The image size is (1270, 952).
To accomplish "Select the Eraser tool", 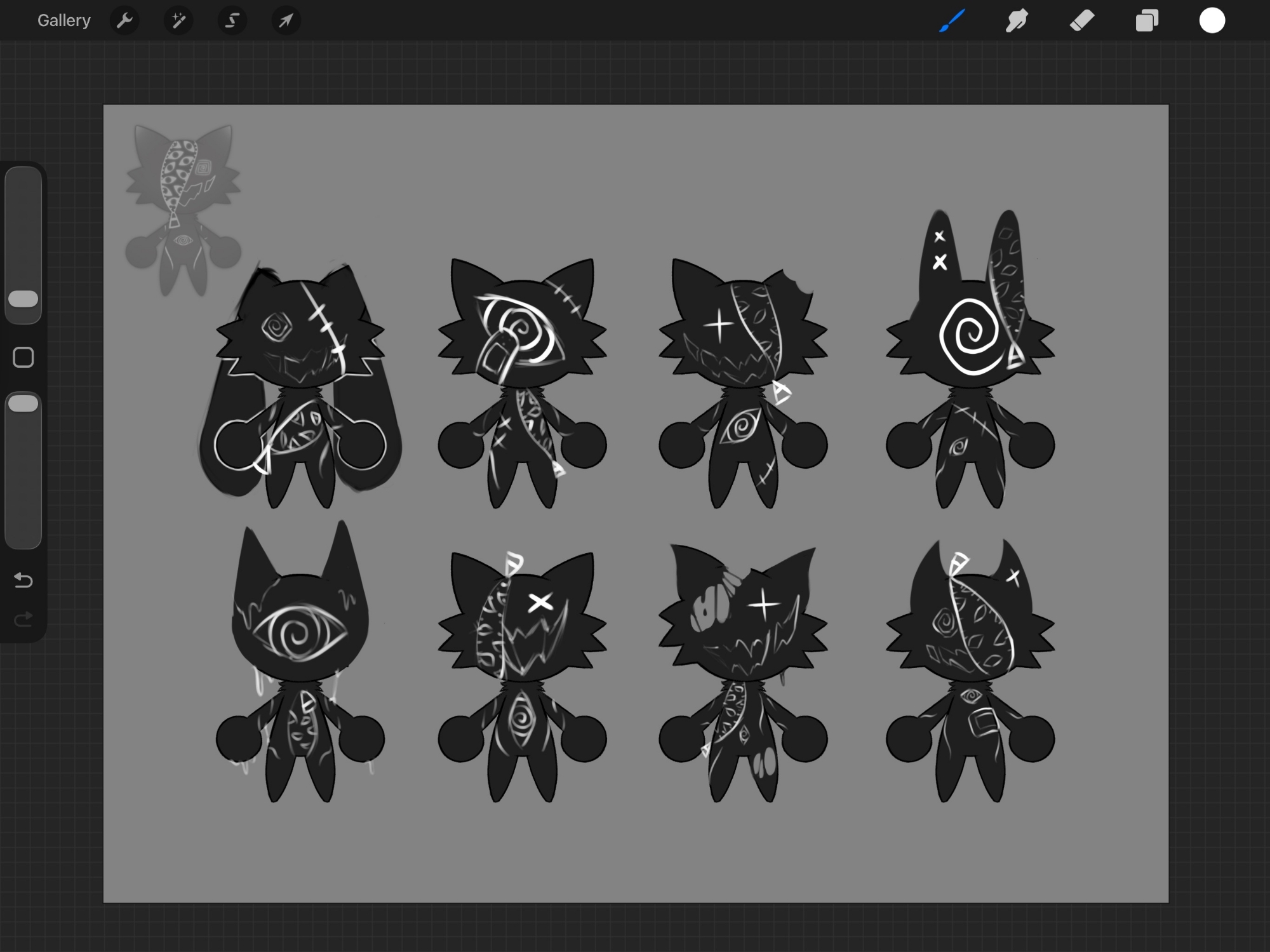I will coord(1082,20).
